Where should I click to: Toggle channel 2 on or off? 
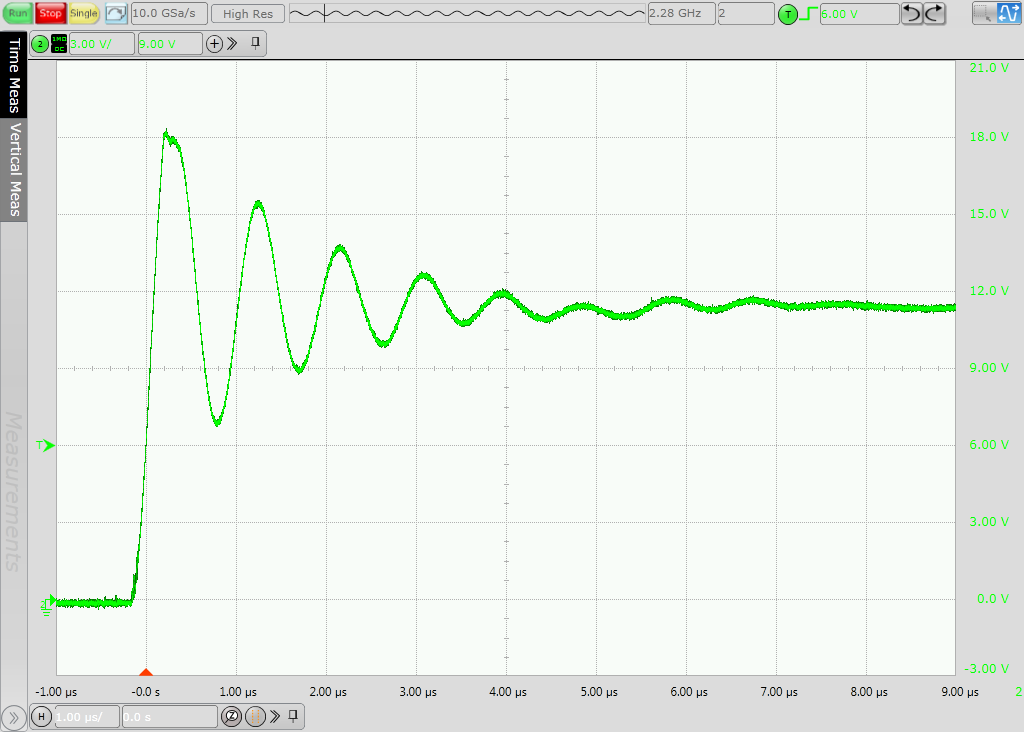(x=40, y=44)
